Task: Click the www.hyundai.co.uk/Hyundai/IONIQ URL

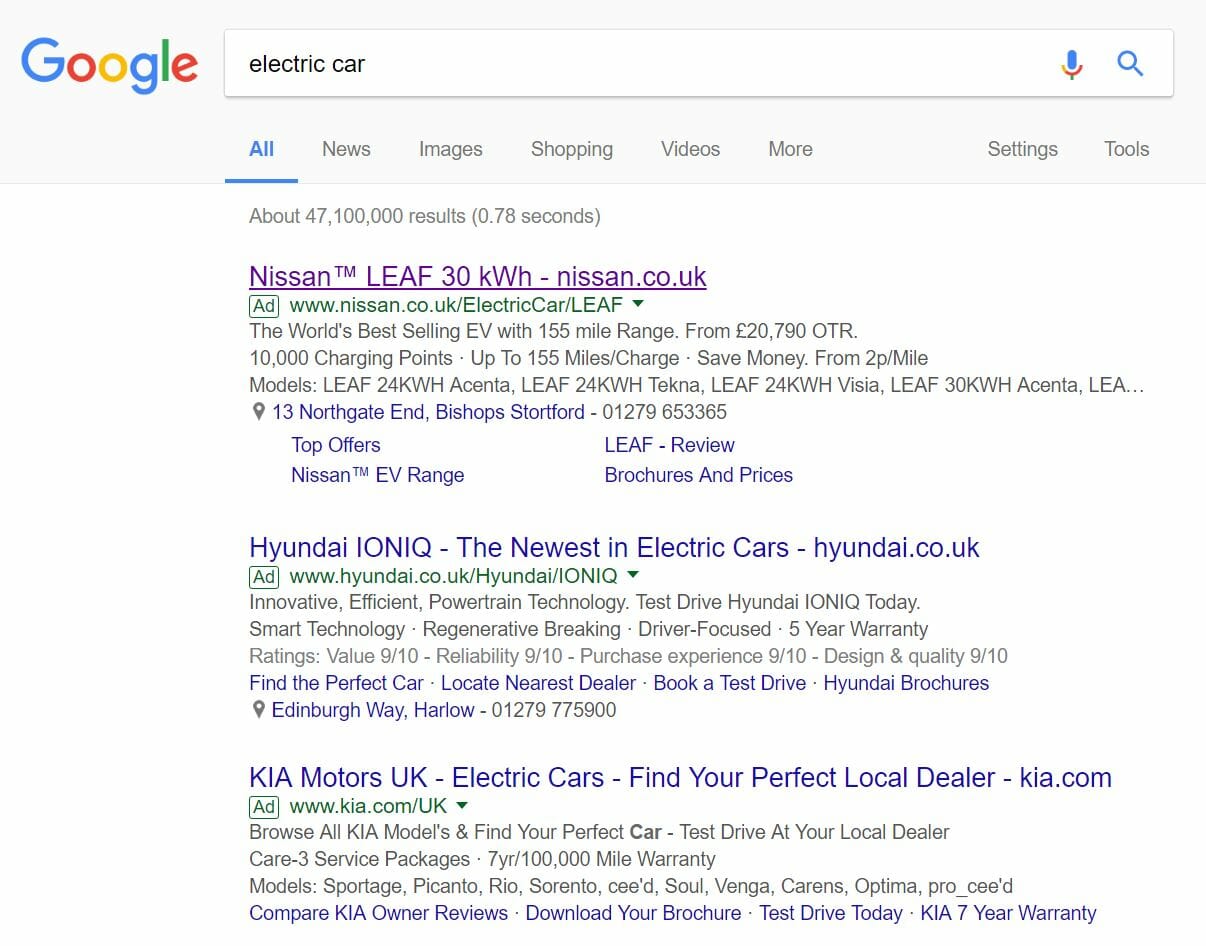Action: pyautogui.click(x=453, y=576)
